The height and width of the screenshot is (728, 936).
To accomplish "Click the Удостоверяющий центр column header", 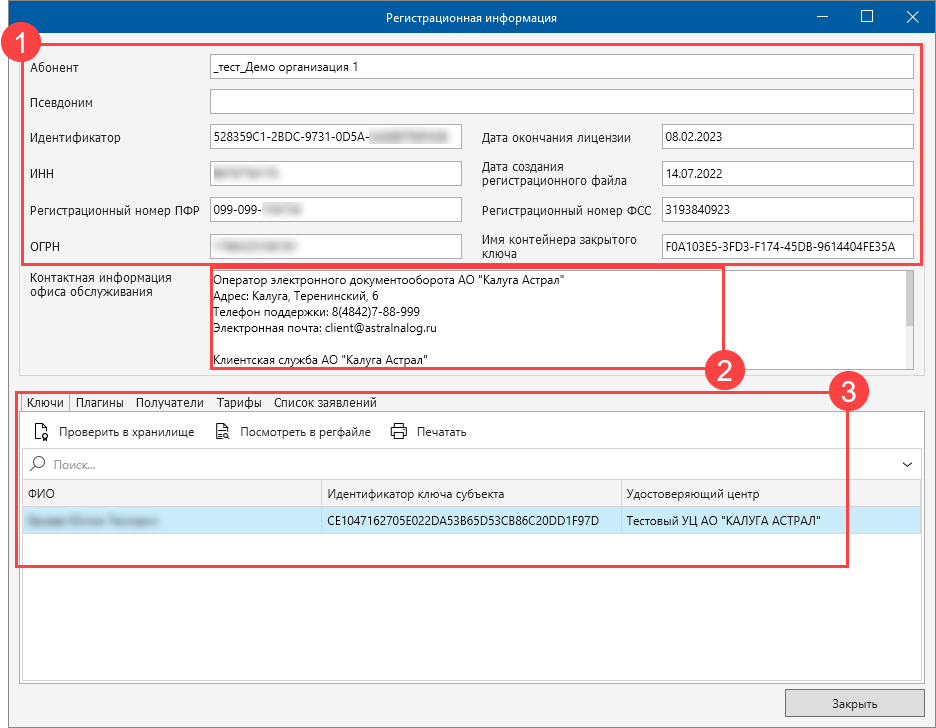I will coord(768,493).
